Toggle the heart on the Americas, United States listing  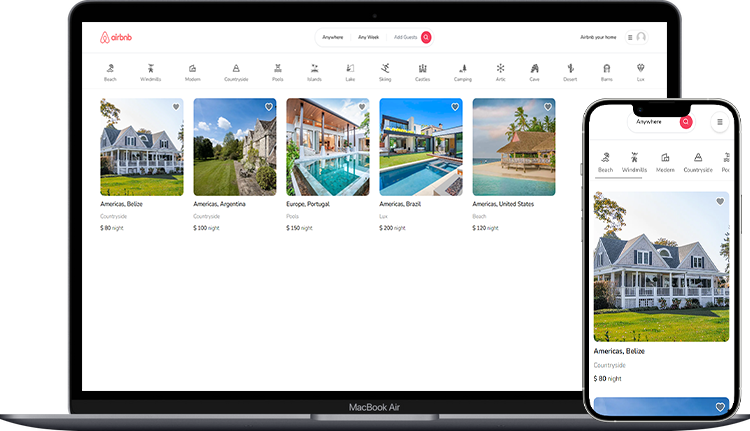click(x=547, y=106)
